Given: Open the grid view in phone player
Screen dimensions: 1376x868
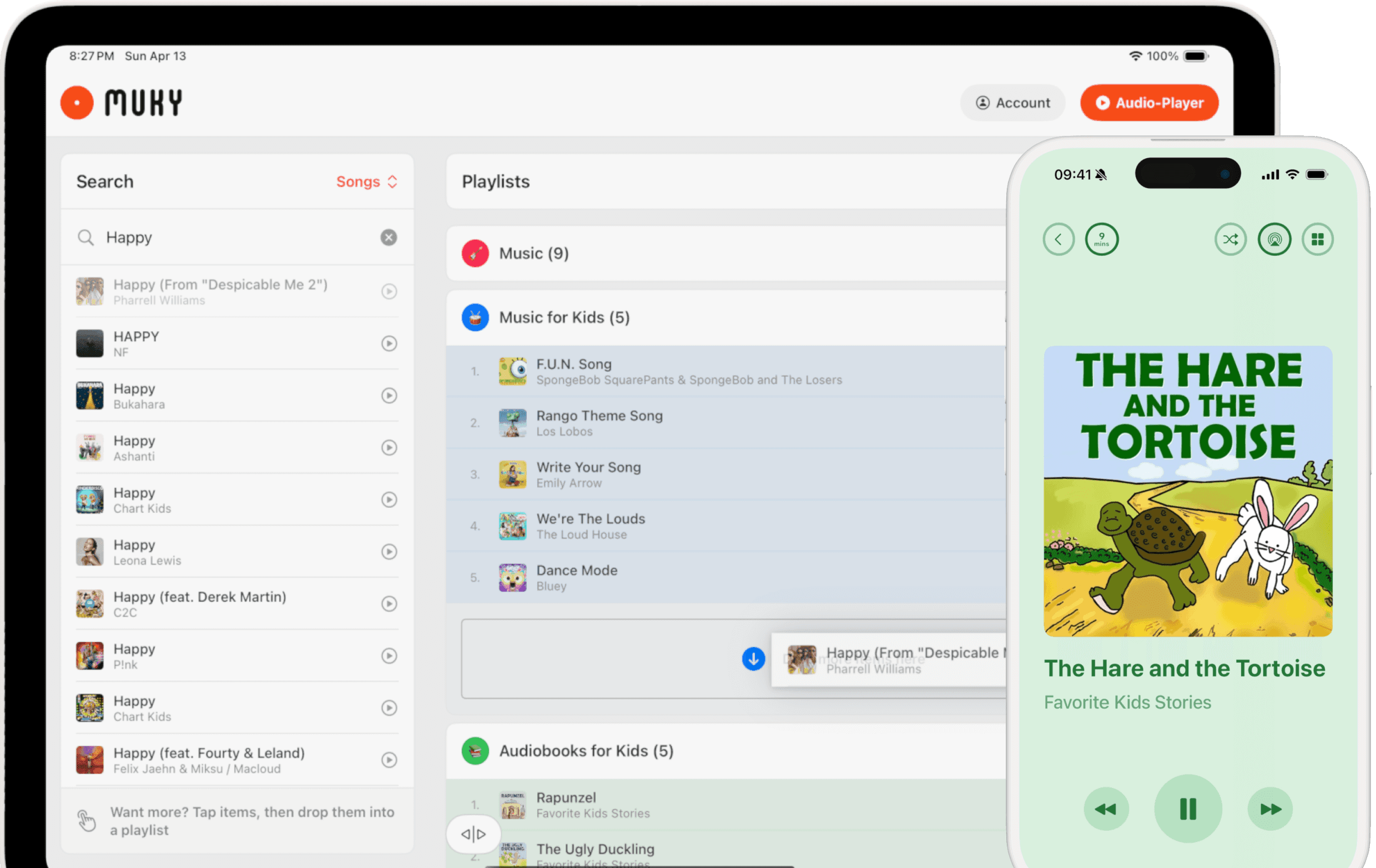Looking at the screenshot, I should pyautogui.click(x=1317, y=239).
